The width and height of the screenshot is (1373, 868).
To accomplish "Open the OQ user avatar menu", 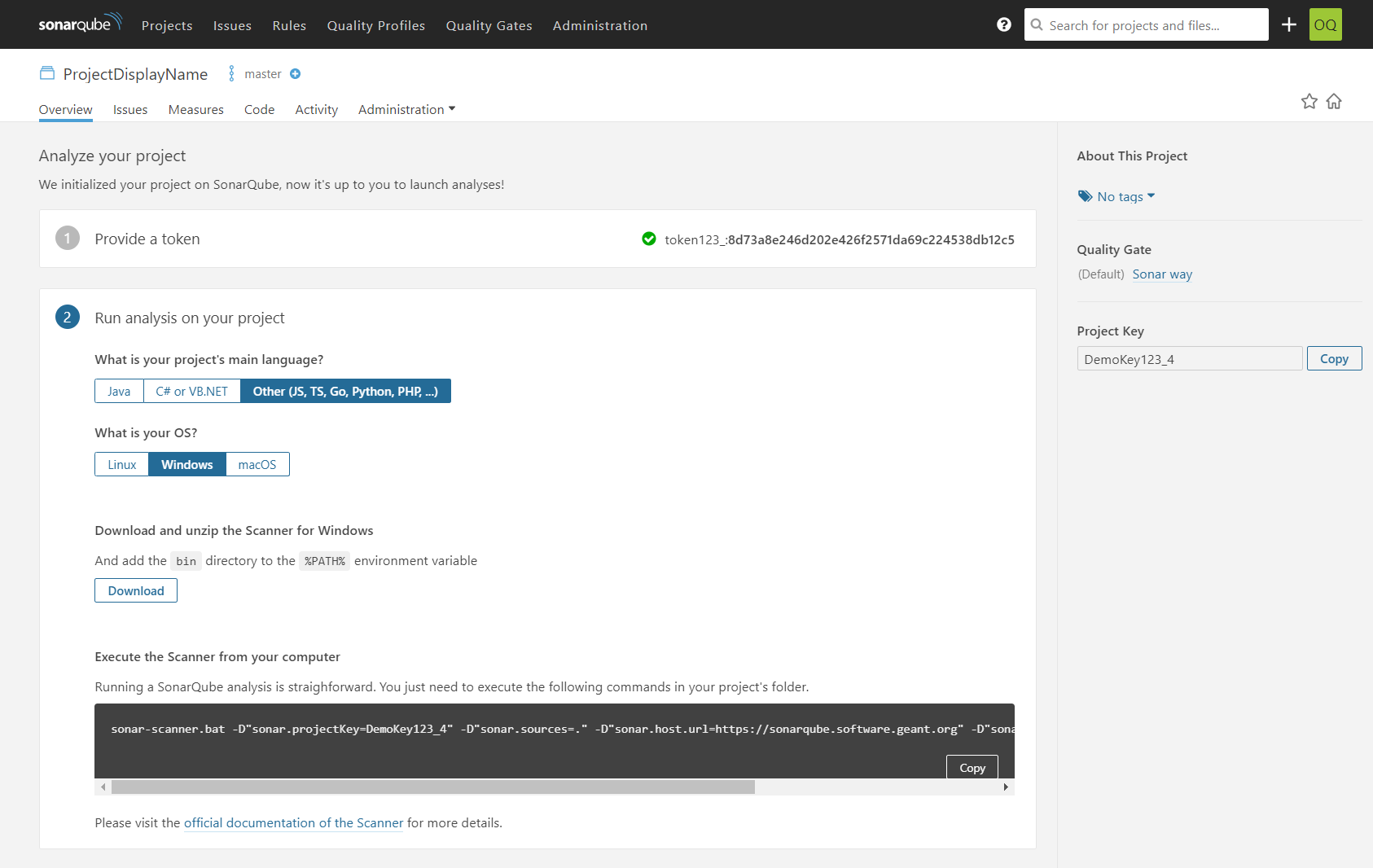I will tap(1326, 24).
